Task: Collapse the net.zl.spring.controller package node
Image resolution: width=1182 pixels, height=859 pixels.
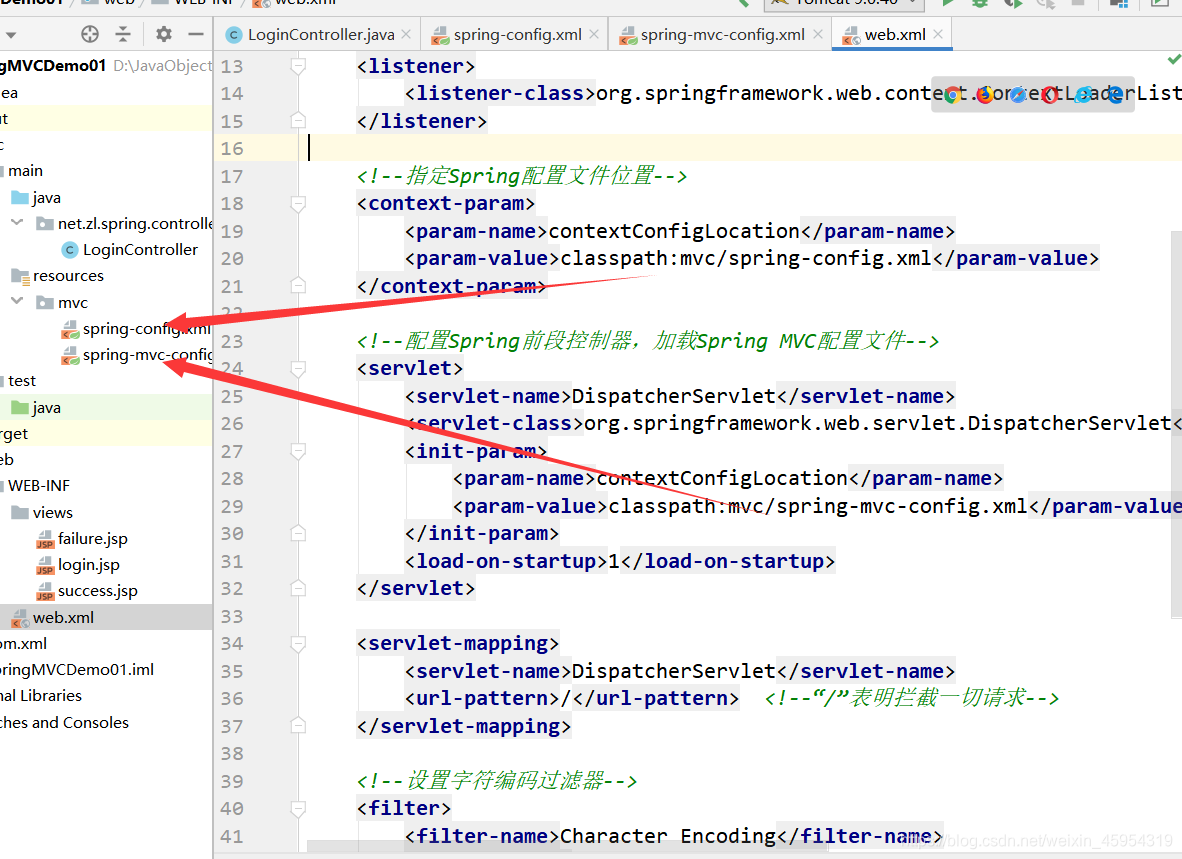Action: coord(17,222)
